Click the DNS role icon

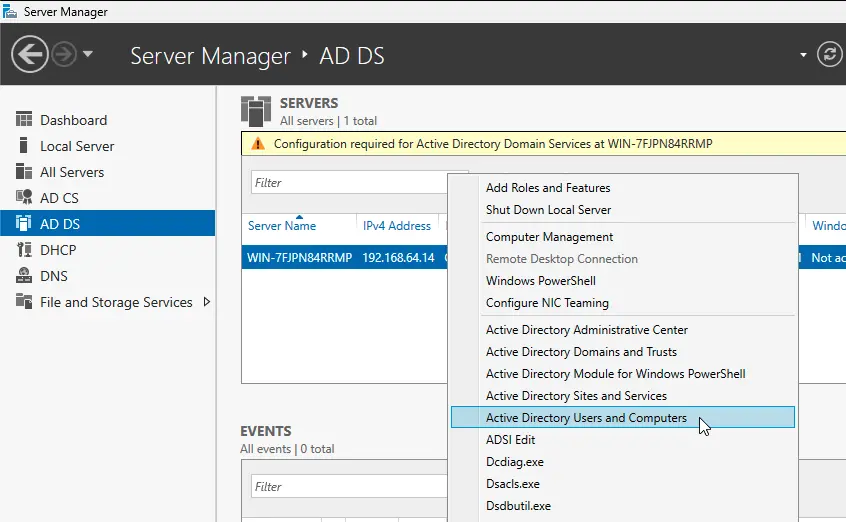tap(24, 276)
